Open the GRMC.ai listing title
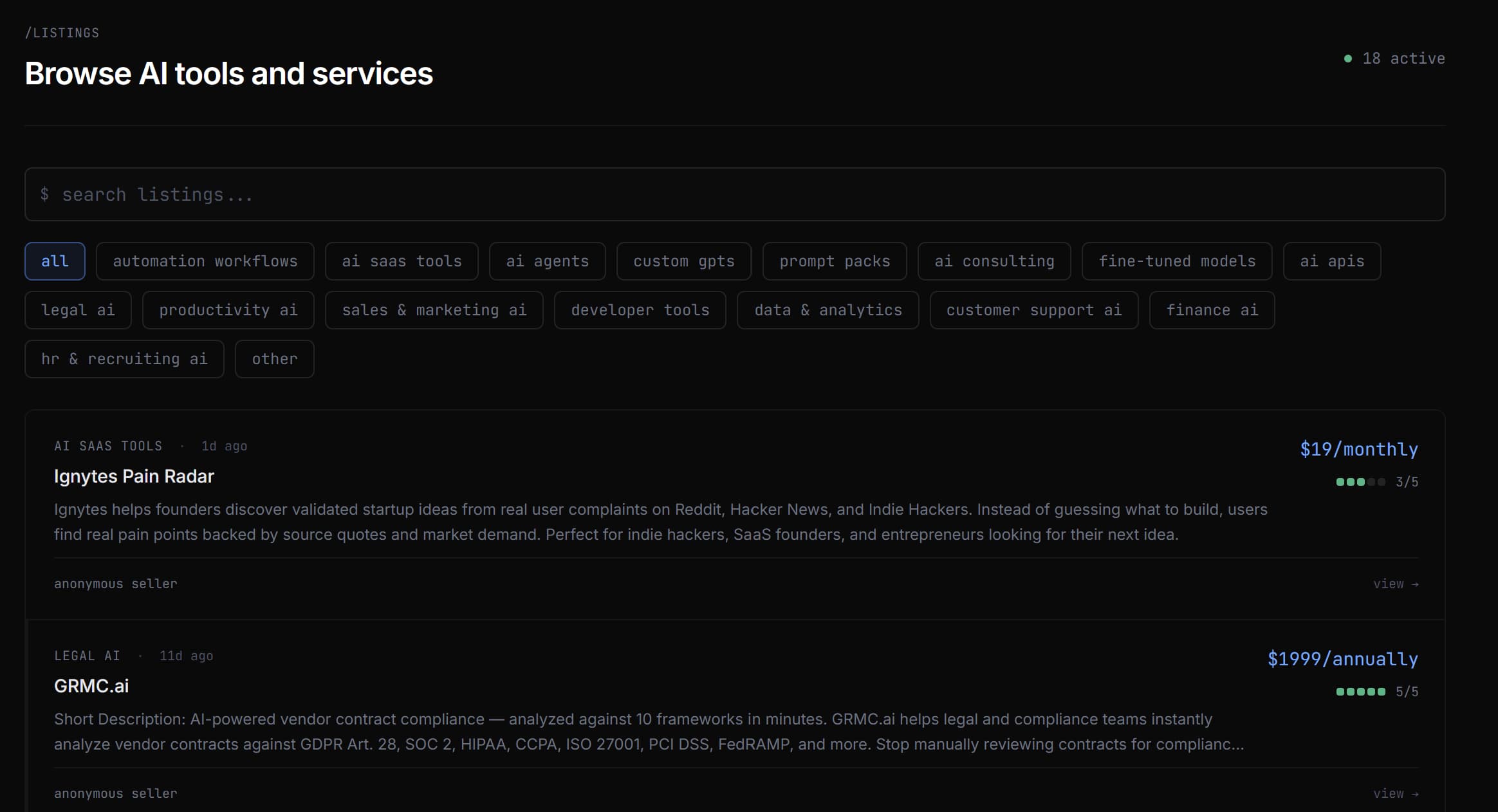 (91, 686)
